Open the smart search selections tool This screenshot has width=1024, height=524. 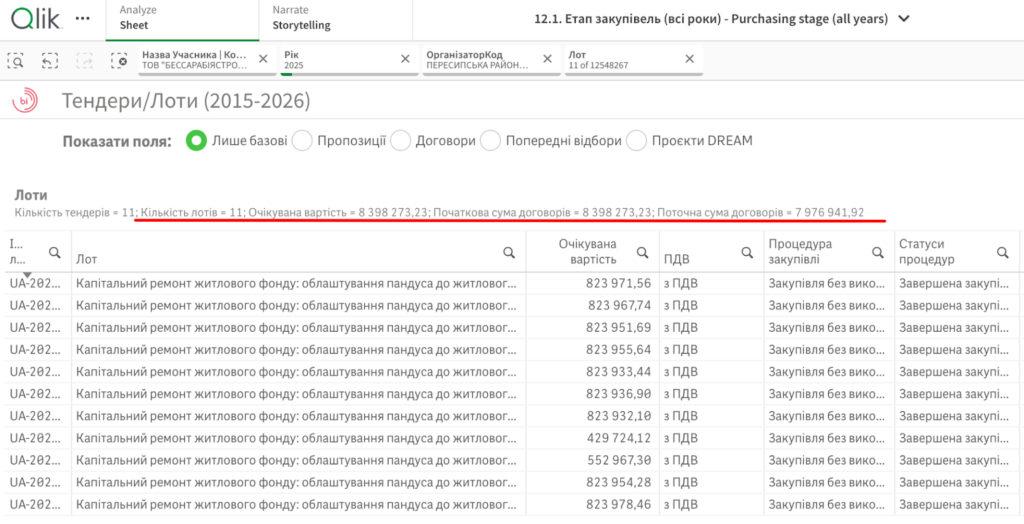click(16, 60)
